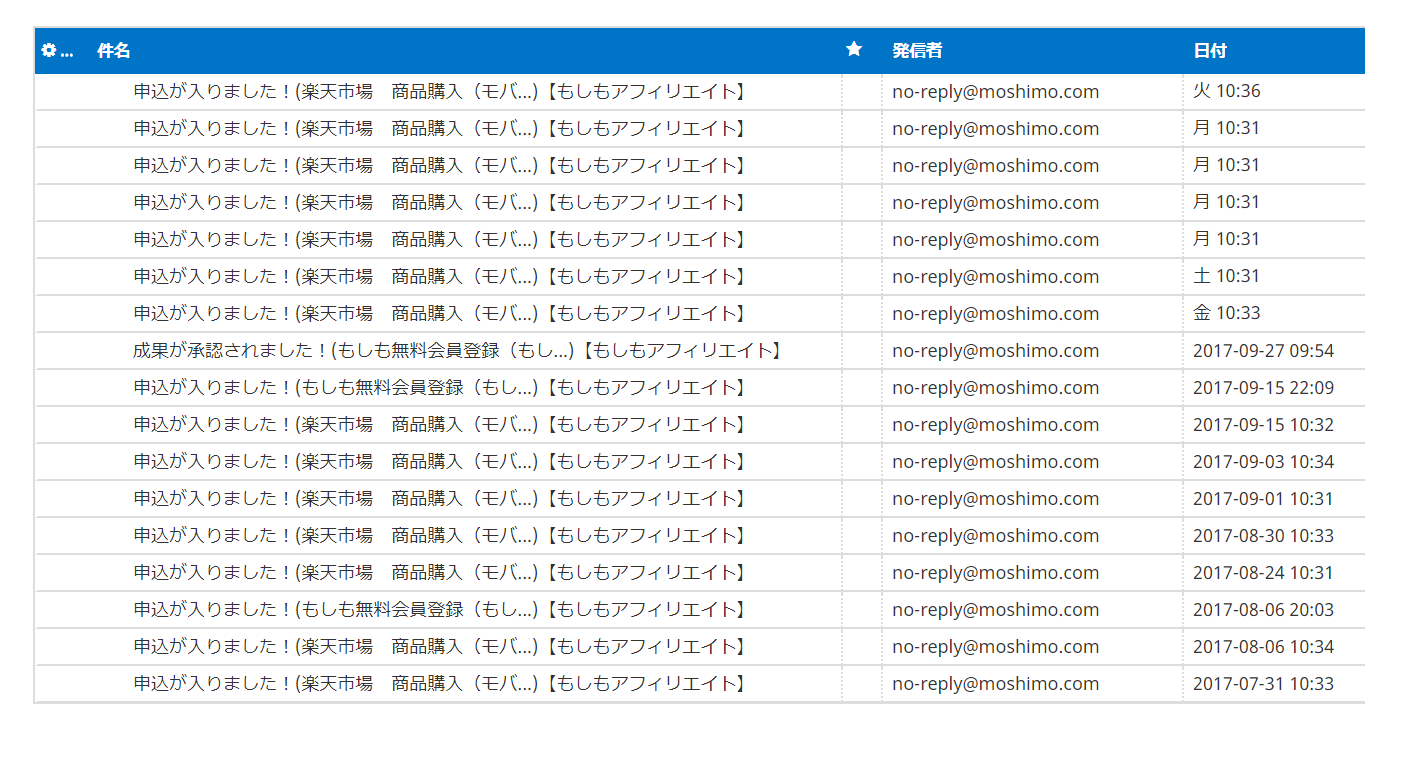1421x764 pixels.
Task: Select sender no-reply@moshimo.com on the 金 10:33 row
Action: [996, 314]
